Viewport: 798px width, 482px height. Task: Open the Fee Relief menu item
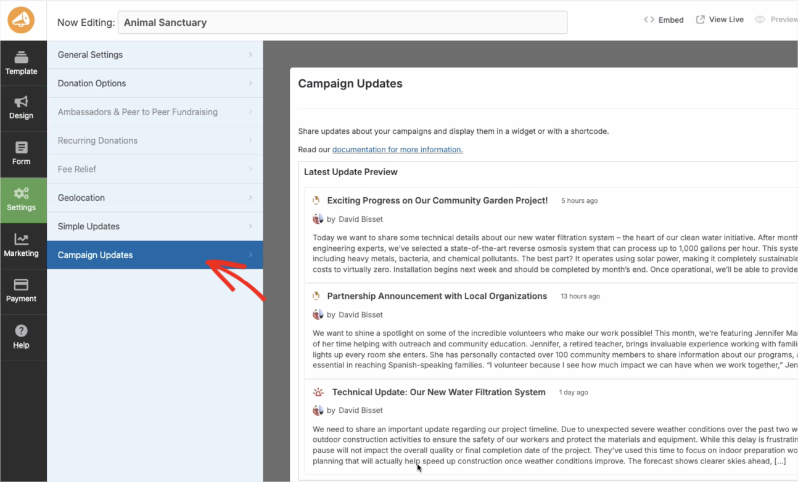pyautogui.click(x=78, y=169)
